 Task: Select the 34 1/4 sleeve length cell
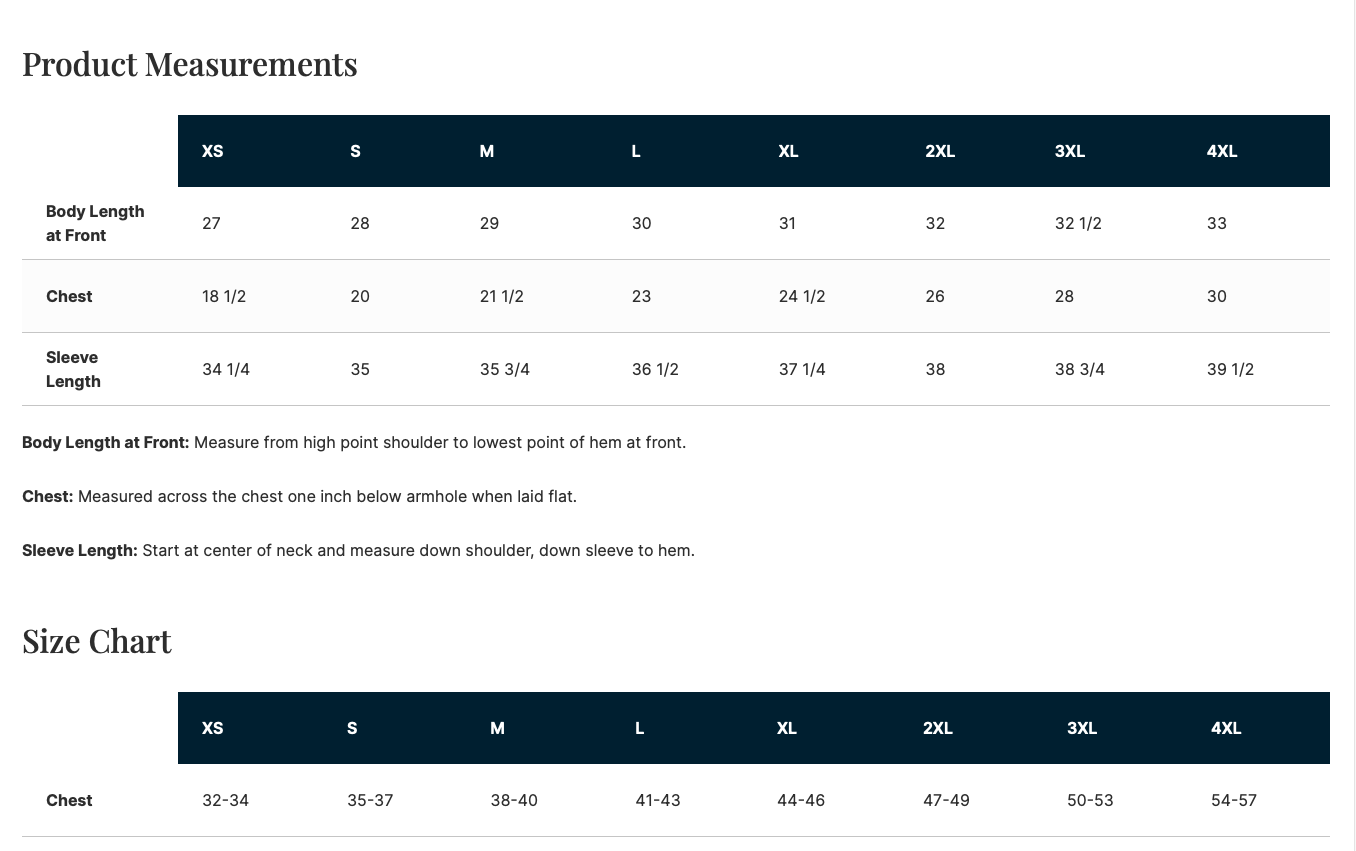tap(226, 369)
